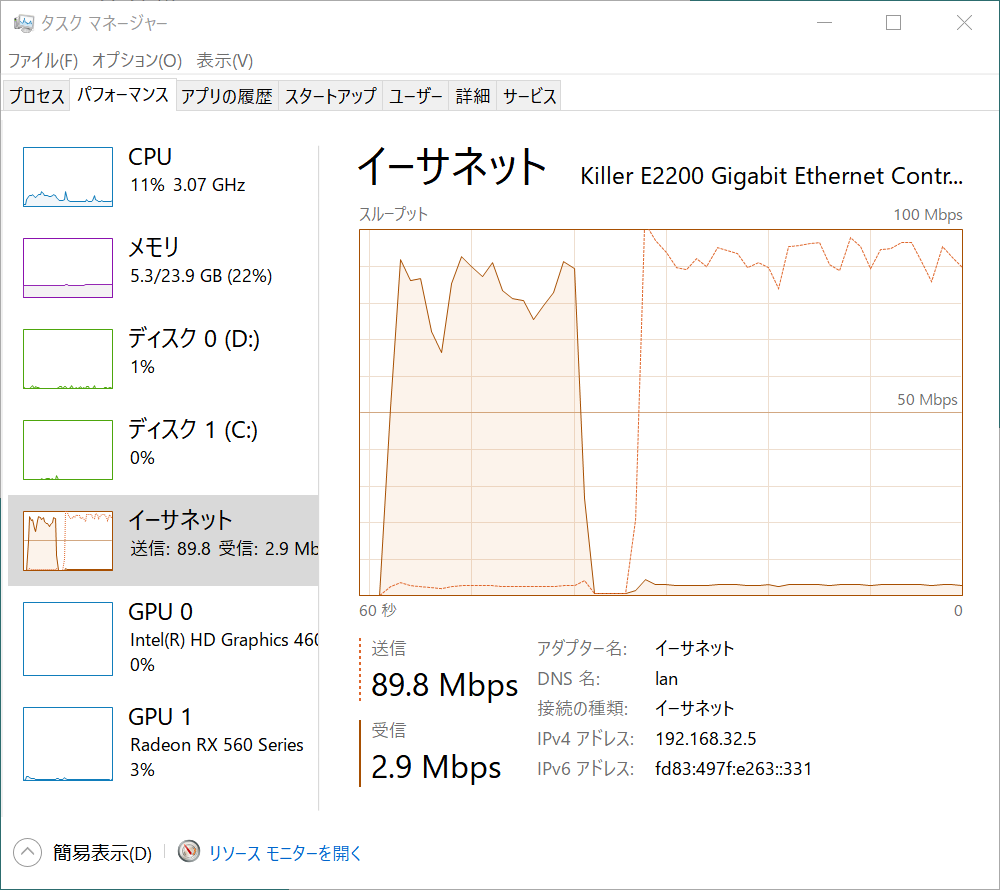
Task: Switch to the 詳細 tab
Action: click(x=473, y=96)
